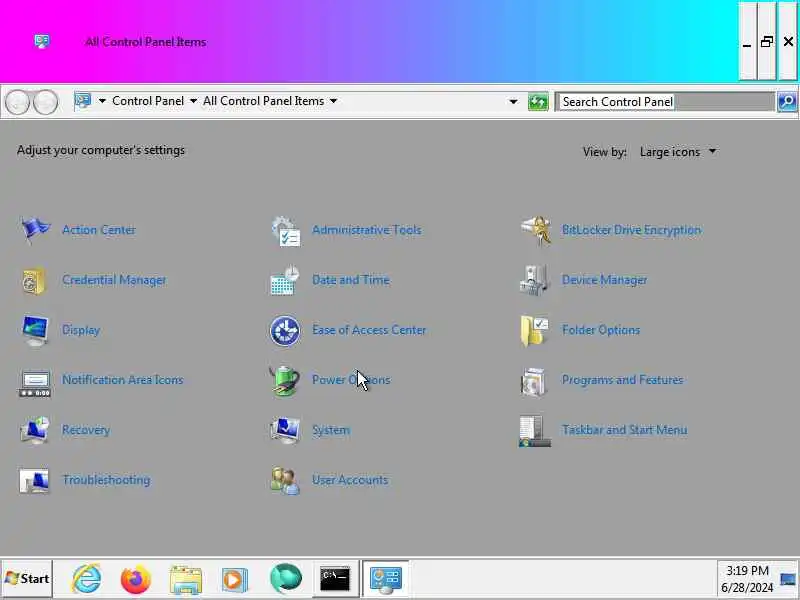Open the Ease of Access Center icon
This screenshot has width=800, height=600.
pyautogui.click(x=285, y=331)
